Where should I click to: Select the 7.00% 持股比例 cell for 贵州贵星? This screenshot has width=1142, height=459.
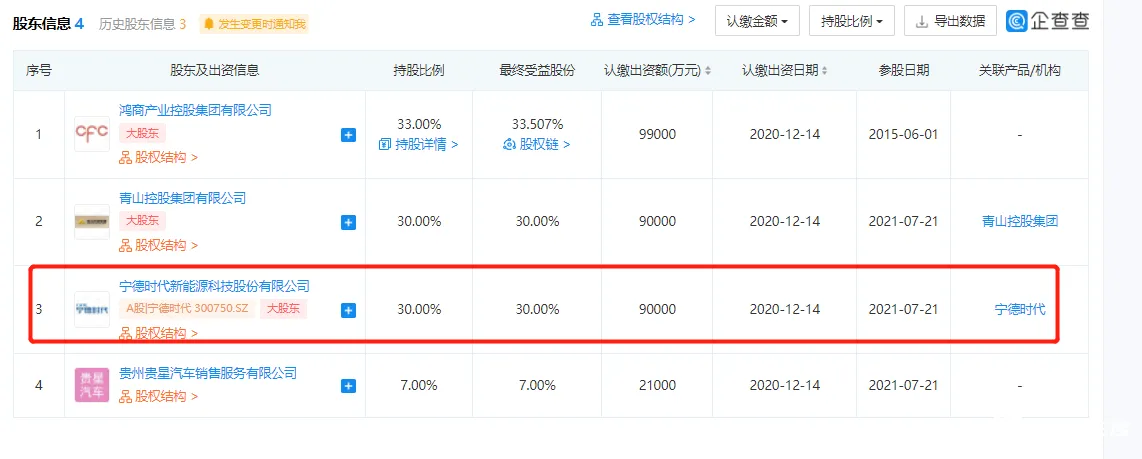tap(419, 385)
